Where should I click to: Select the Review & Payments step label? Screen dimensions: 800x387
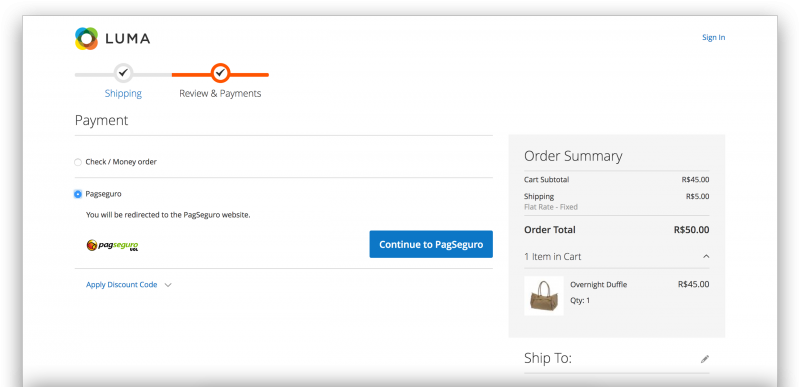(x=220, y=93)
